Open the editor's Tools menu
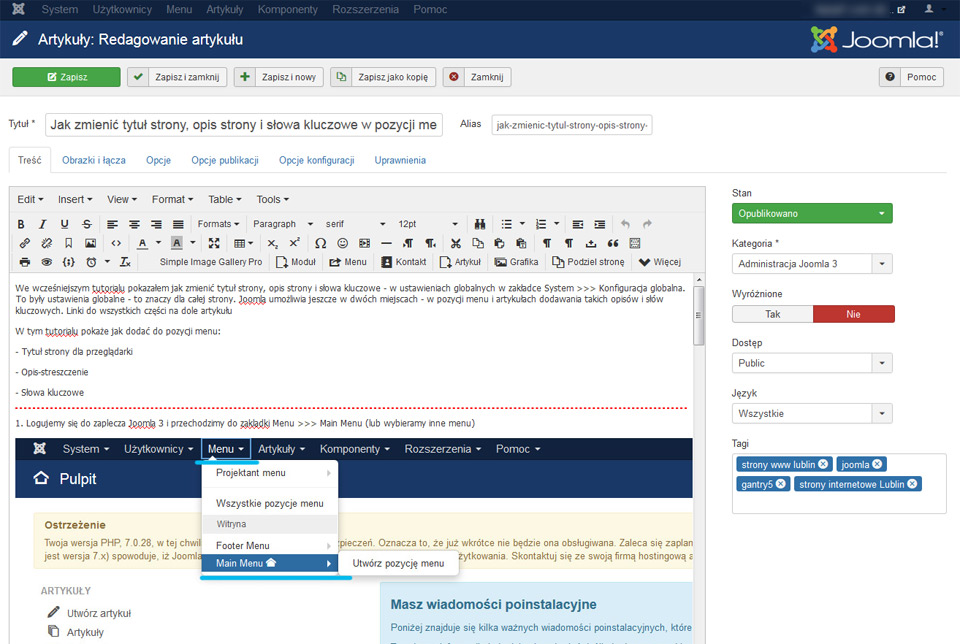960x644 pixels. pyautogui.click(x=272, y=200)
